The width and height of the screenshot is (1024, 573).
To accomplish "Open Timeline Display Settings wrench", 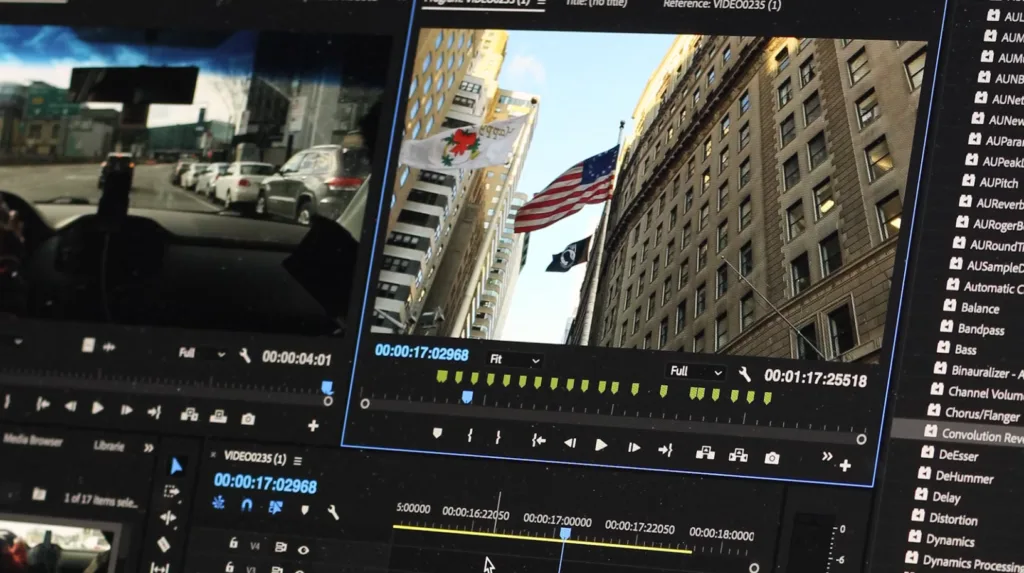I will (x=333, y=512).
